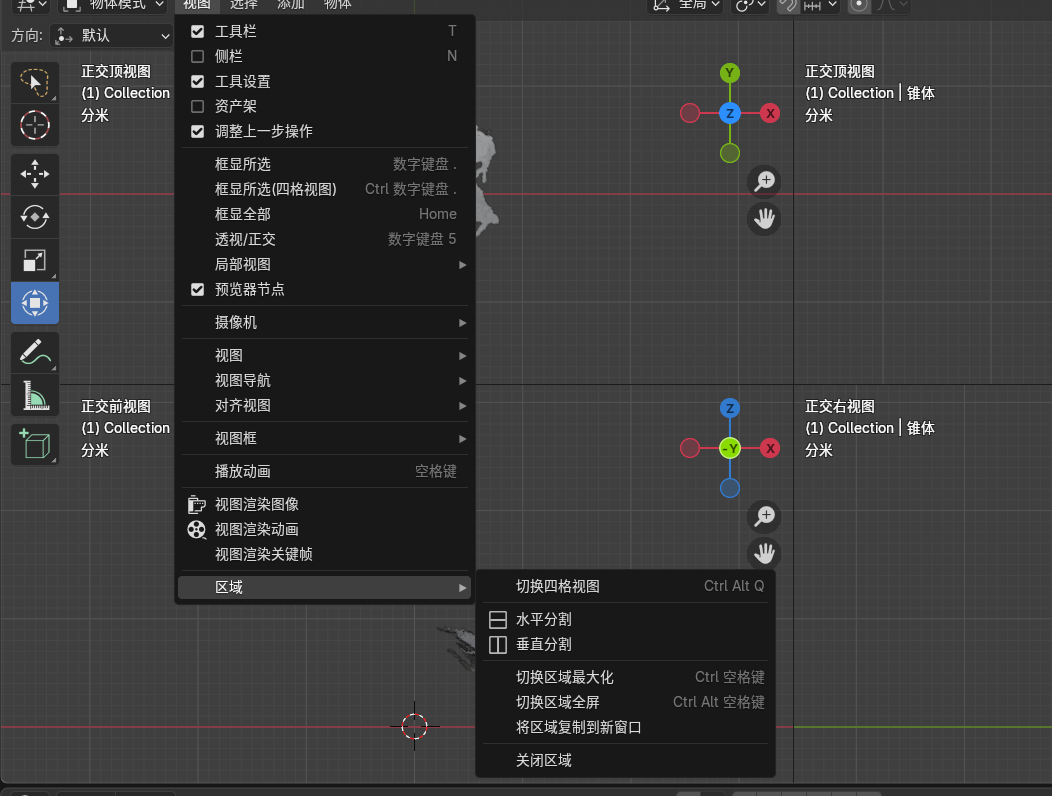The image size is (1052, 796).
Task: Click pan hand icon in top view
Action: pos(764,219)
